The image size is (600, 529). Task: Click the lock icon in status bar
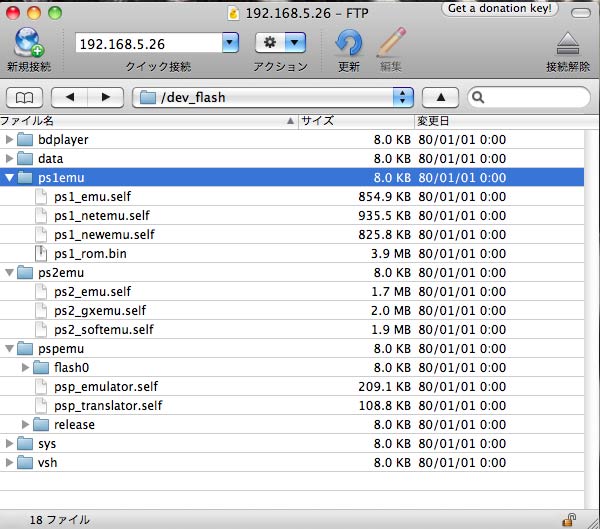(569, 520)
